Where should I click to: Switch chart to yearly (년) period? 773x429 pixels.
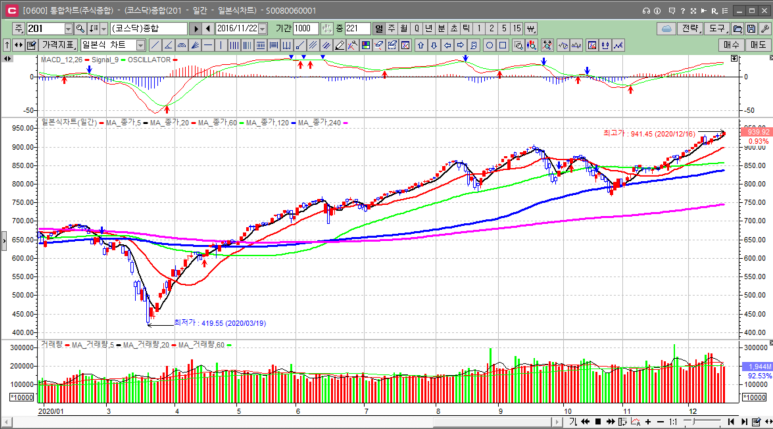pyautogui.click(x=429, y=29)
